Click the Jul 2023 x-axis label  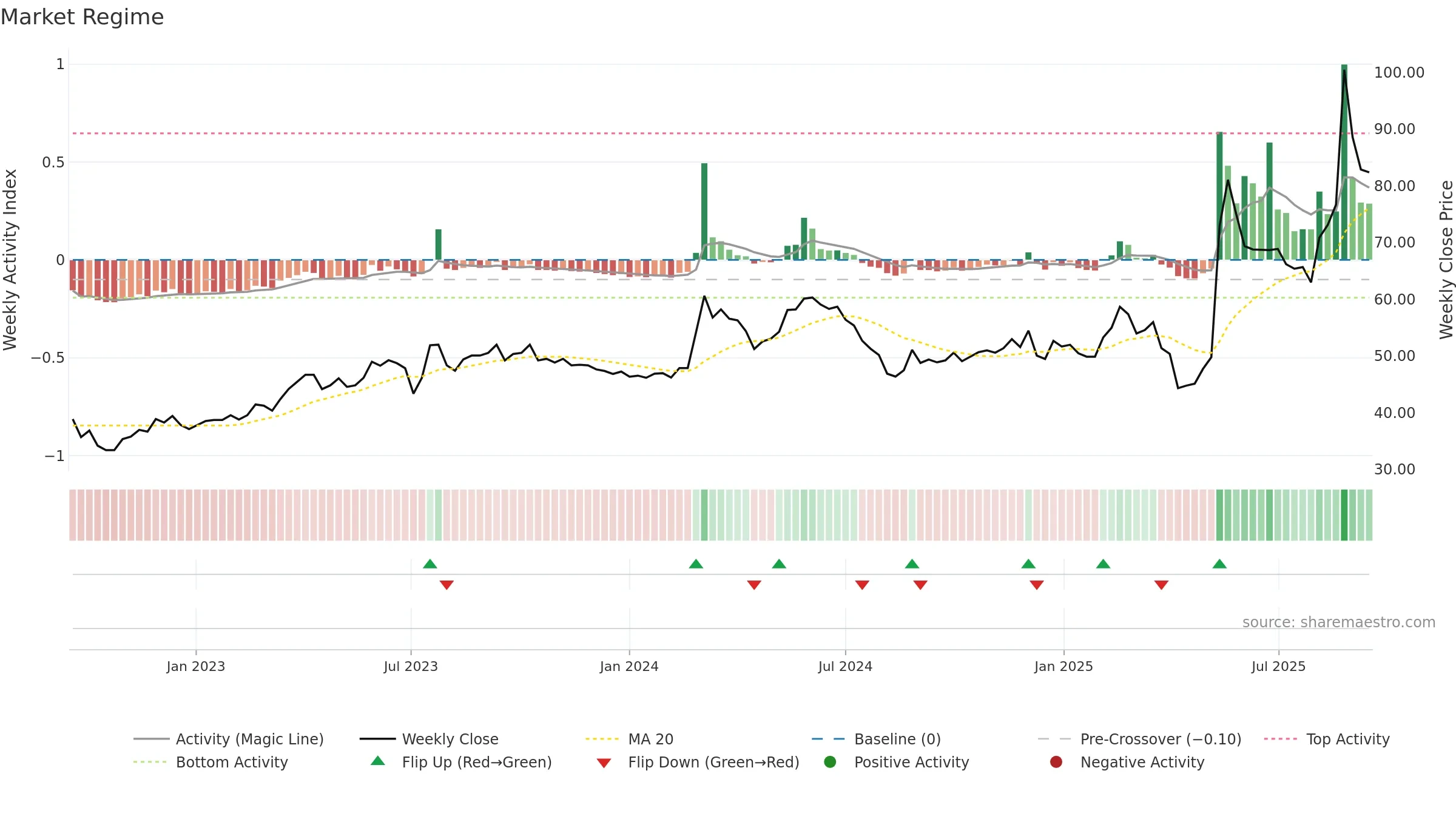pyautogui.click(x=411, y=666)
